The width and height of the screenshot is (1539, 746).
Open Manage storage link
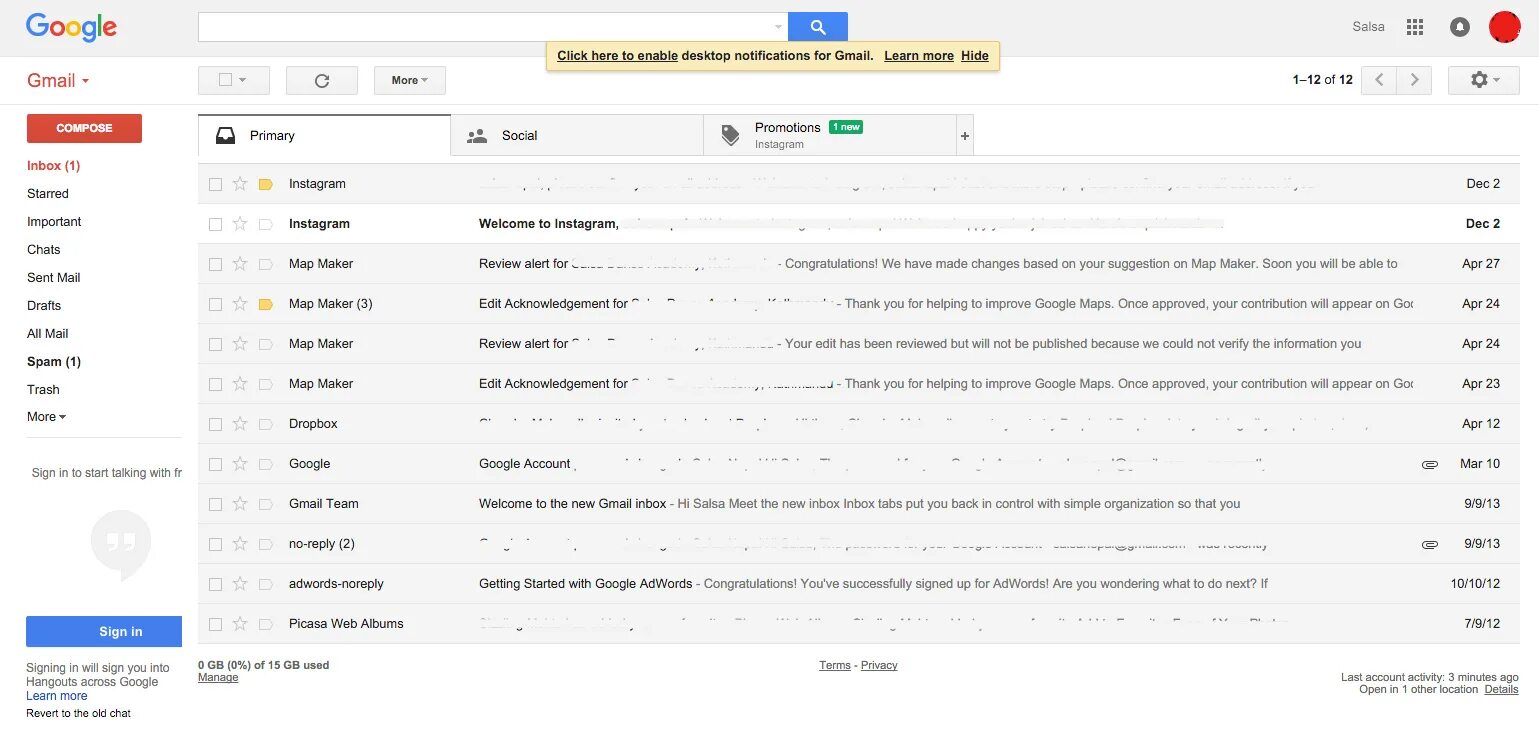coord(218,678)
